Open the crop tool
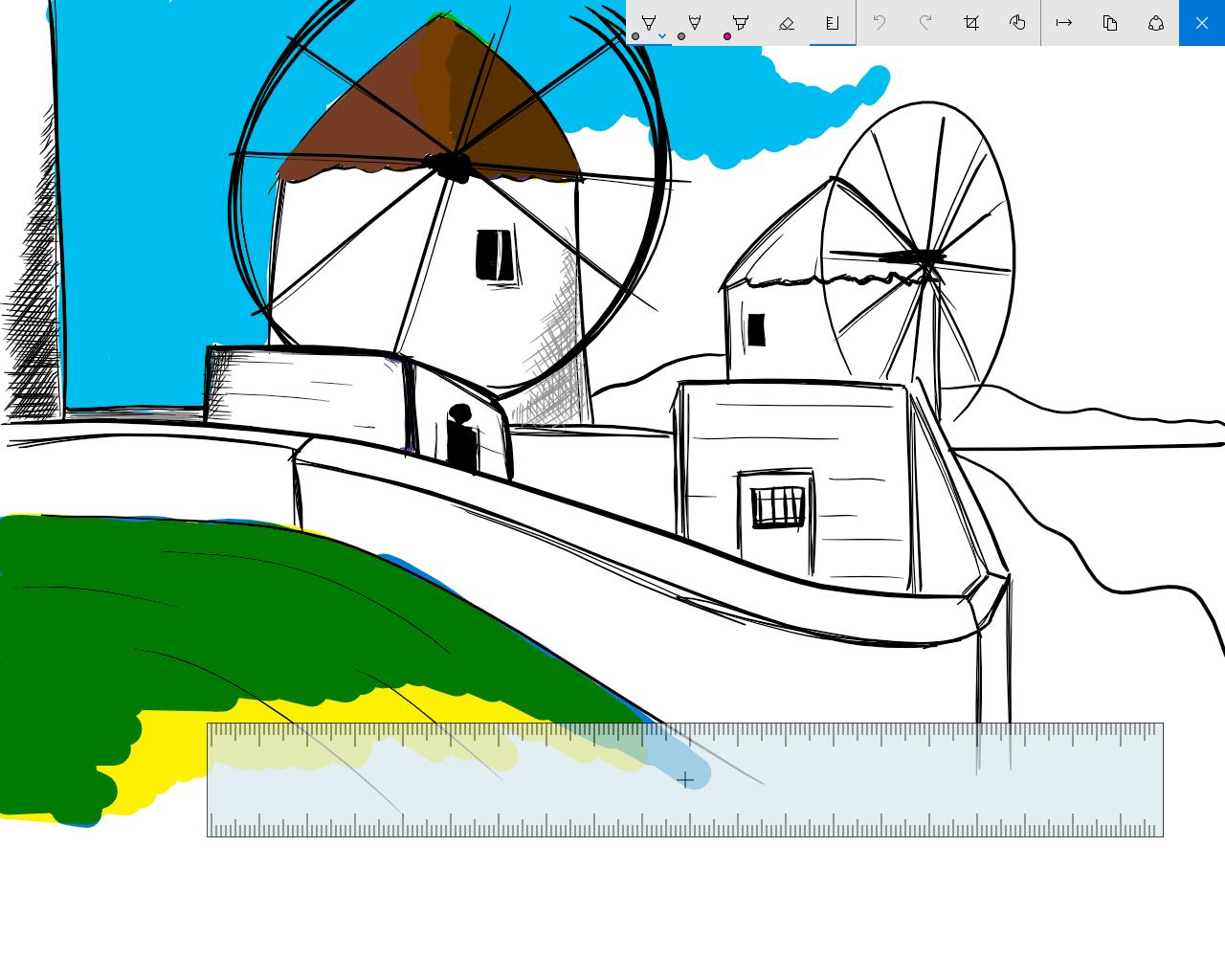The width and height of the screenshot is (1225, 980). [971, 23]
